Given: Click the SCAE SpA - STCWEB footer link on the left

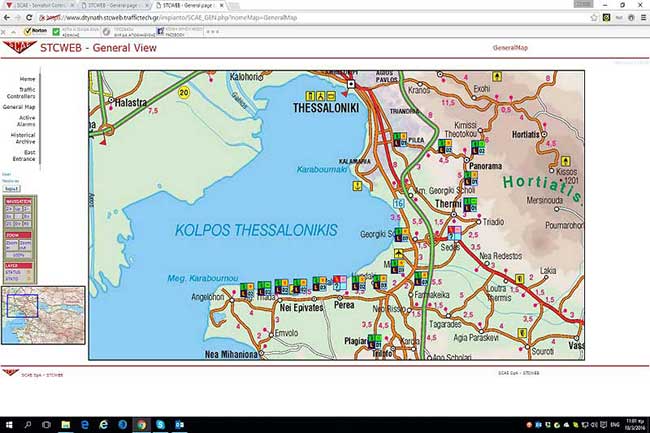Looking at the screenshot, I should pyautogui.click(x=42, y=375).
